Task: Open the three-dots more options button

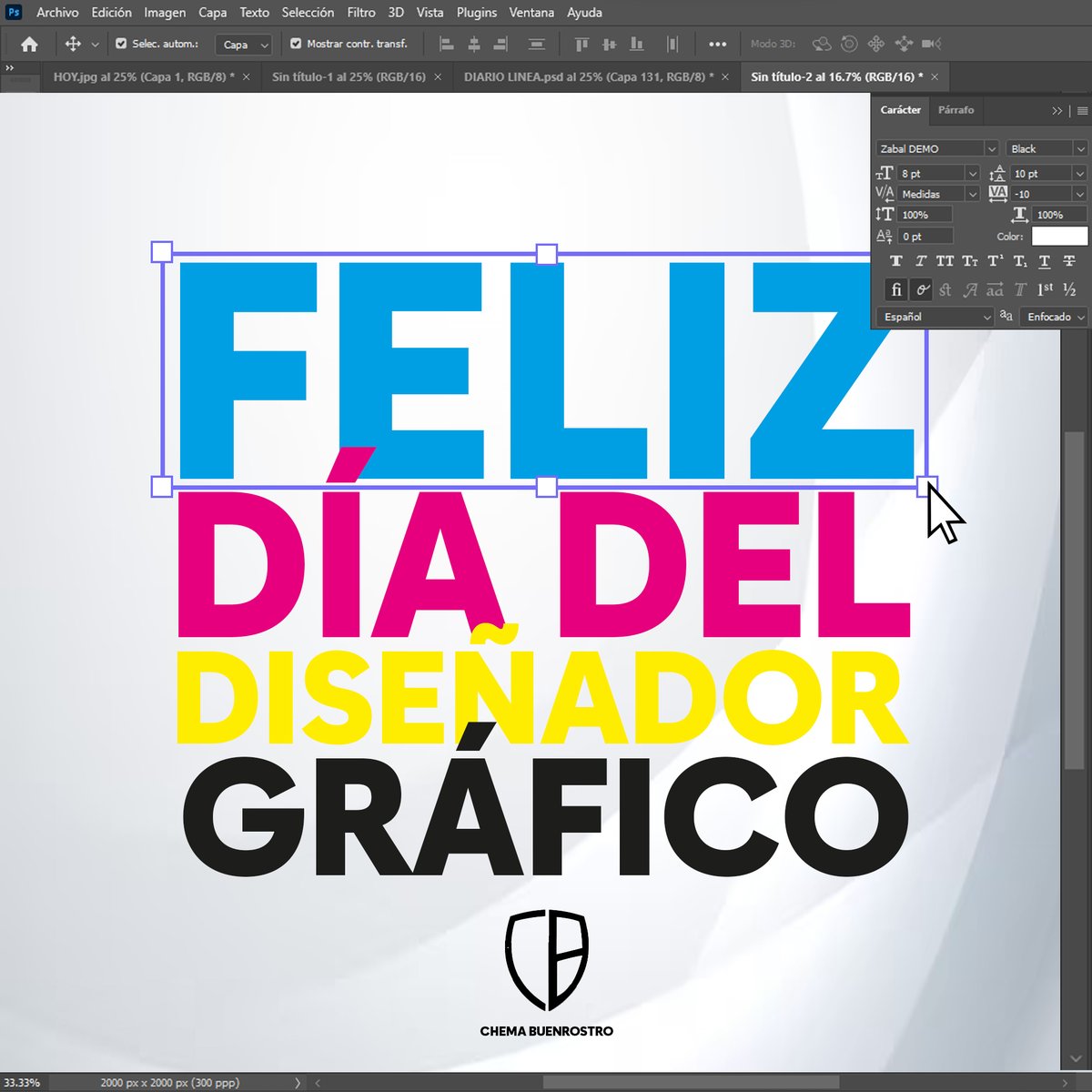Action: pyautogui.click(x=718, y=44)
